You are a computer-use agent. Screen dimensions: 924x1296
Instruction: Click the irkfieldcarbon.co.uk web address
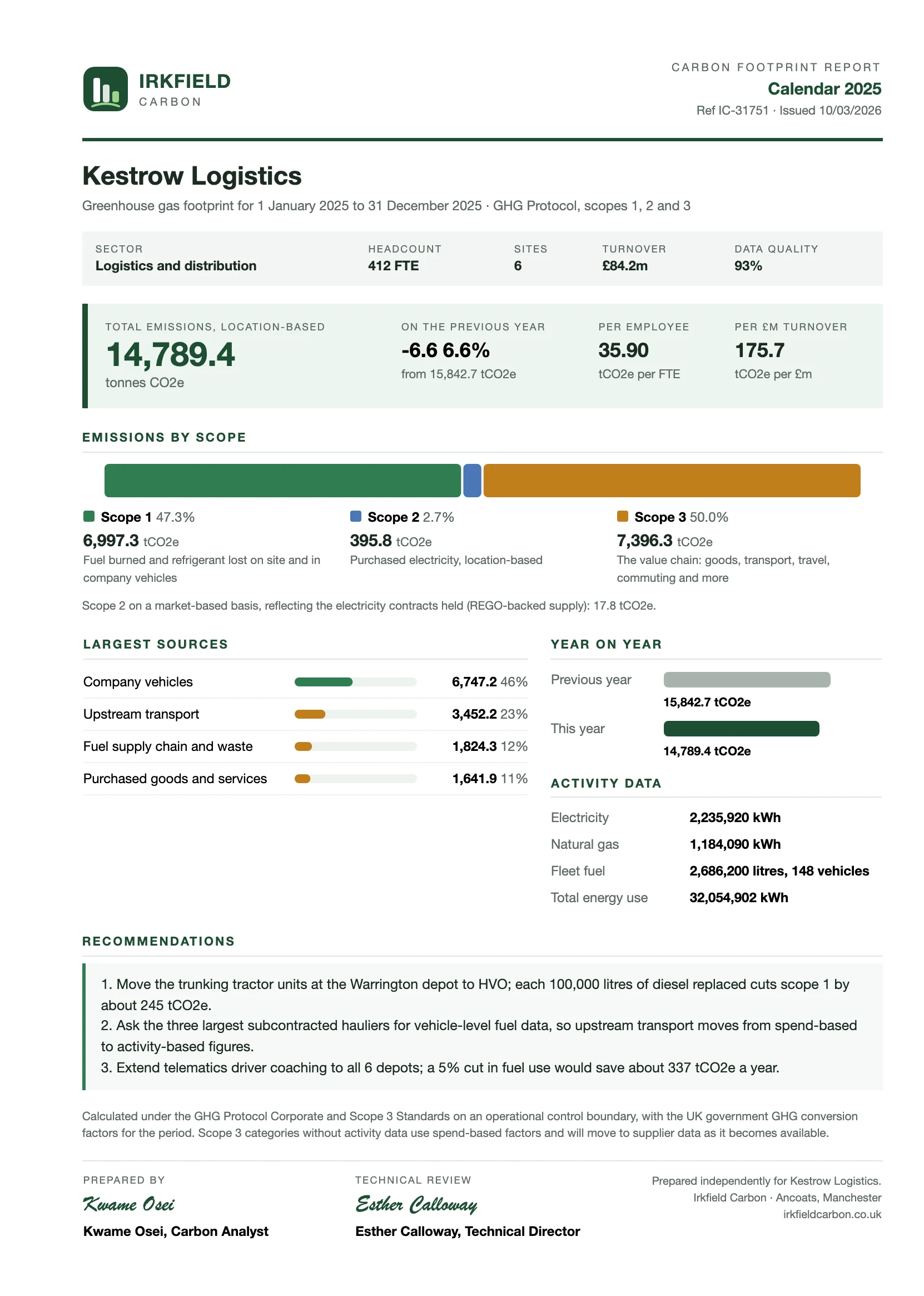[x=832, y=1214]
